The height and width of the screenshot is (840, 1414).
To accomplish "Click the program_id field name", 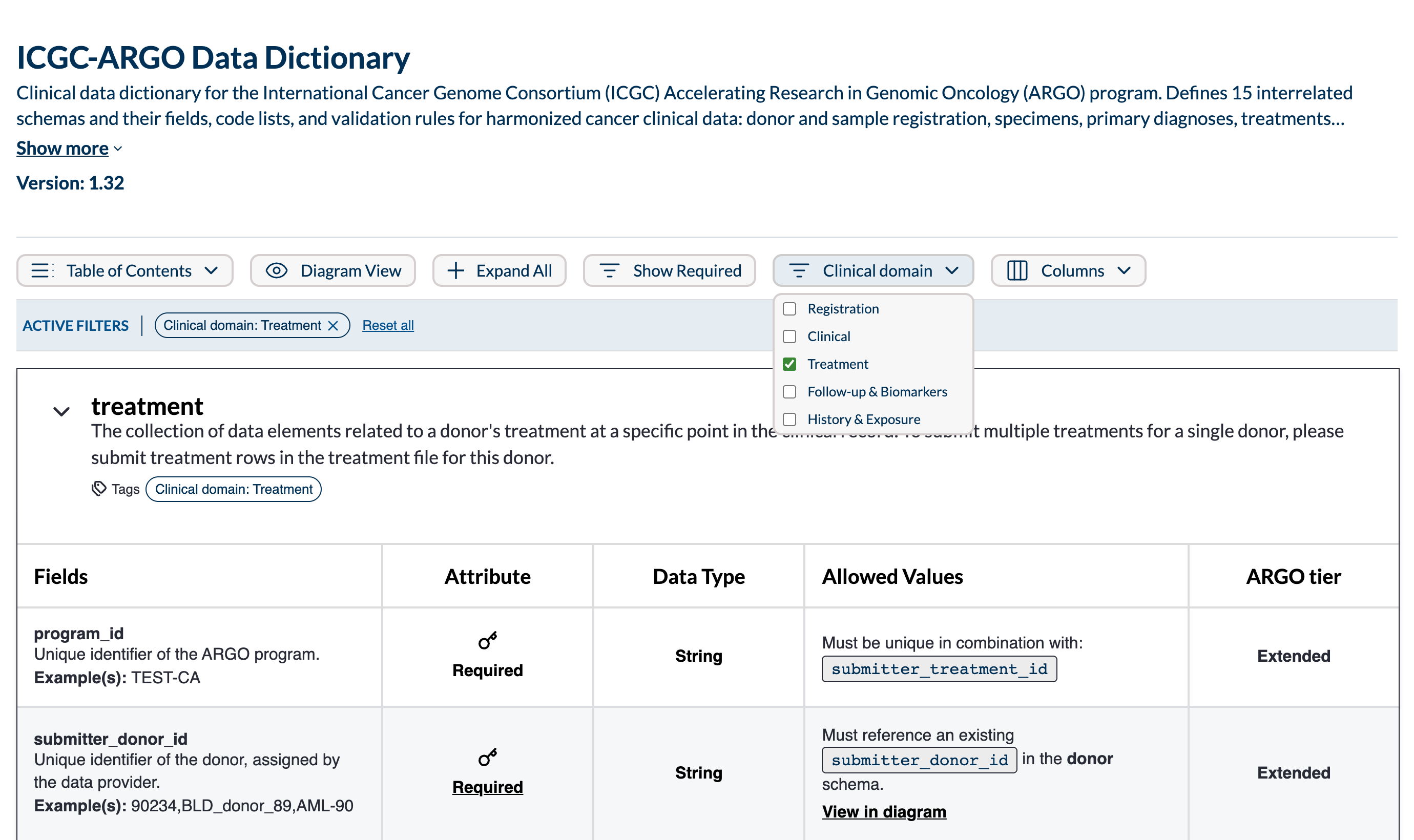I will 79,634.
